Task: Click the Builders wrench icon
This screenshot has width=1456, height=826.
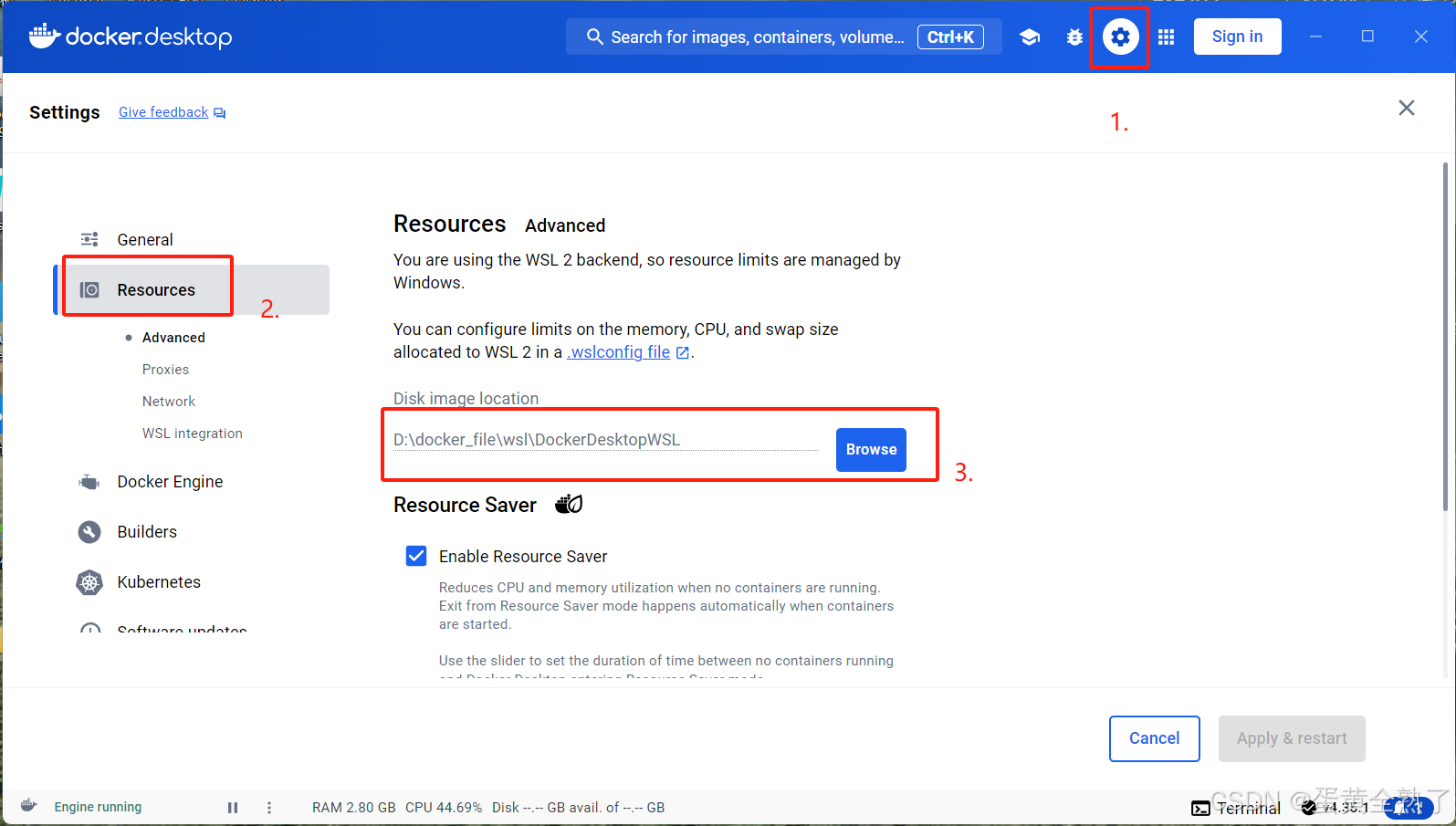Action: tap(89, 532)
